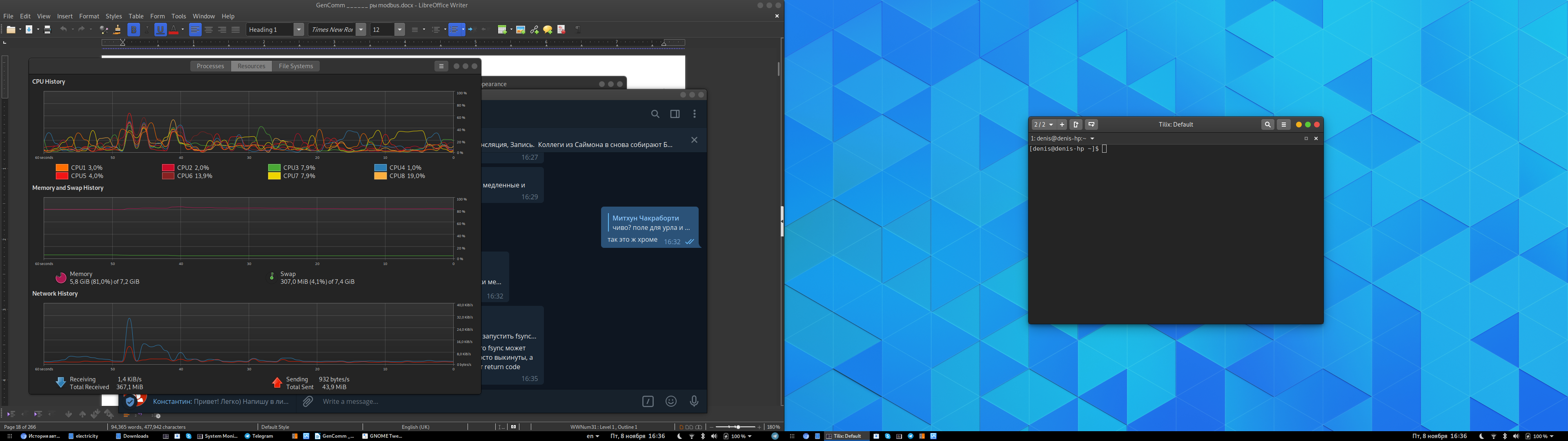Click the Receiving network arrow icon
Screen dimensions: 1568x441
coord(60,383)
